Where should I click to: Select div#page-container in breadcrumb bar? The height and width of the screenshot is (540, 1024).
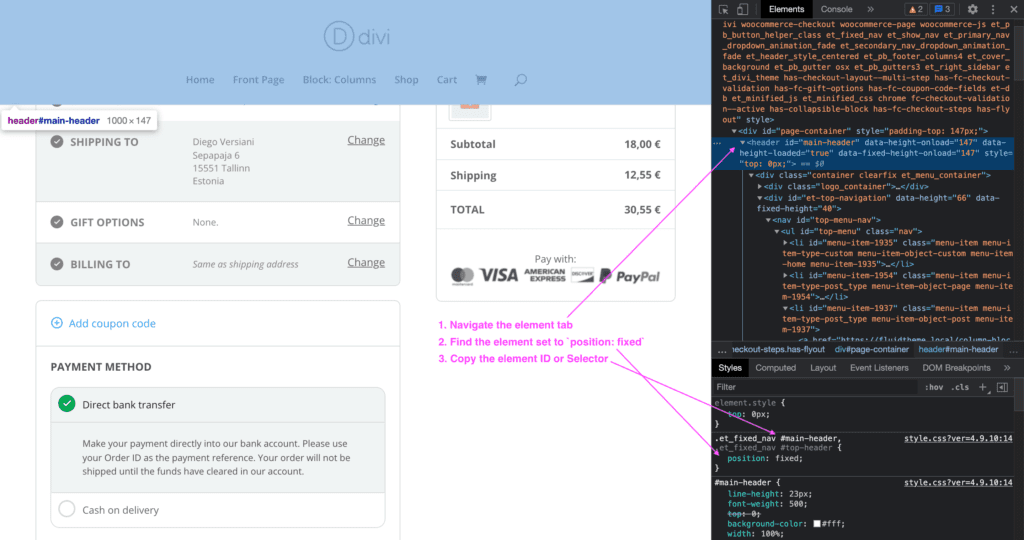tap(872, 349)
